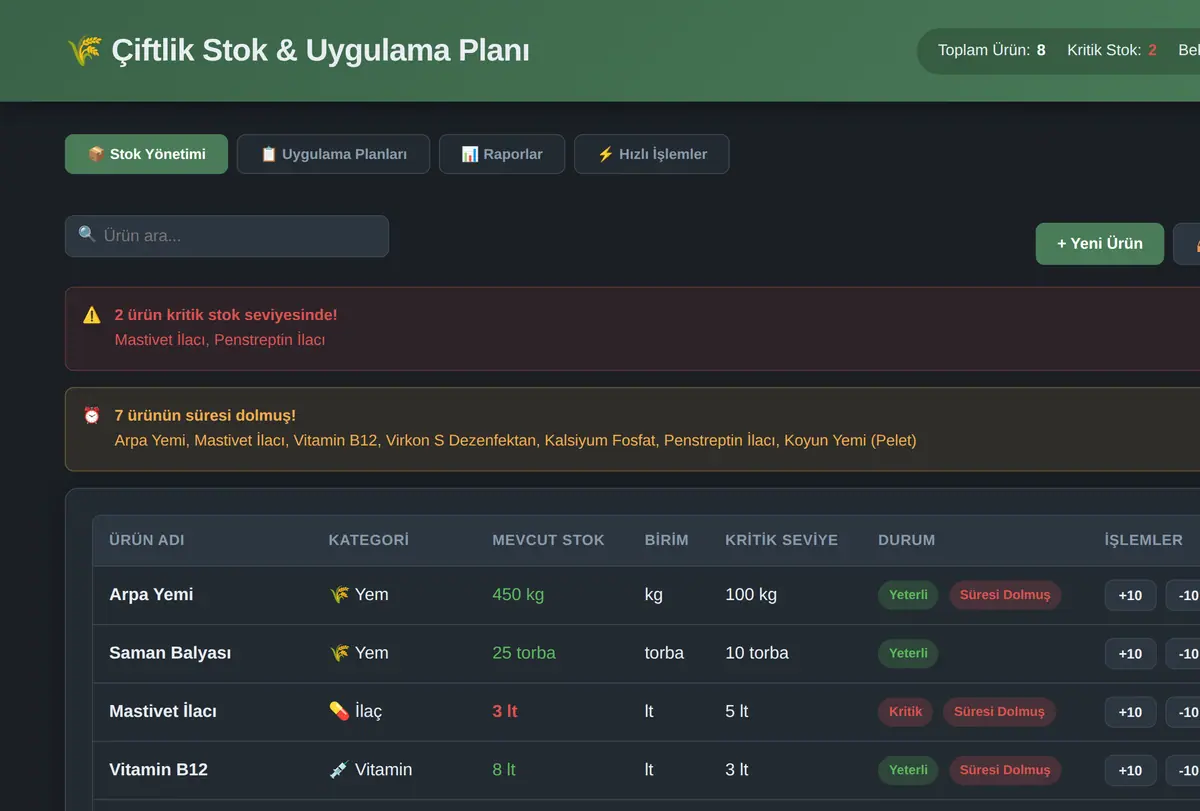Screen dimensions: 1200x811
Task: Select the Vitamin B12 product name
Action: 159,770
